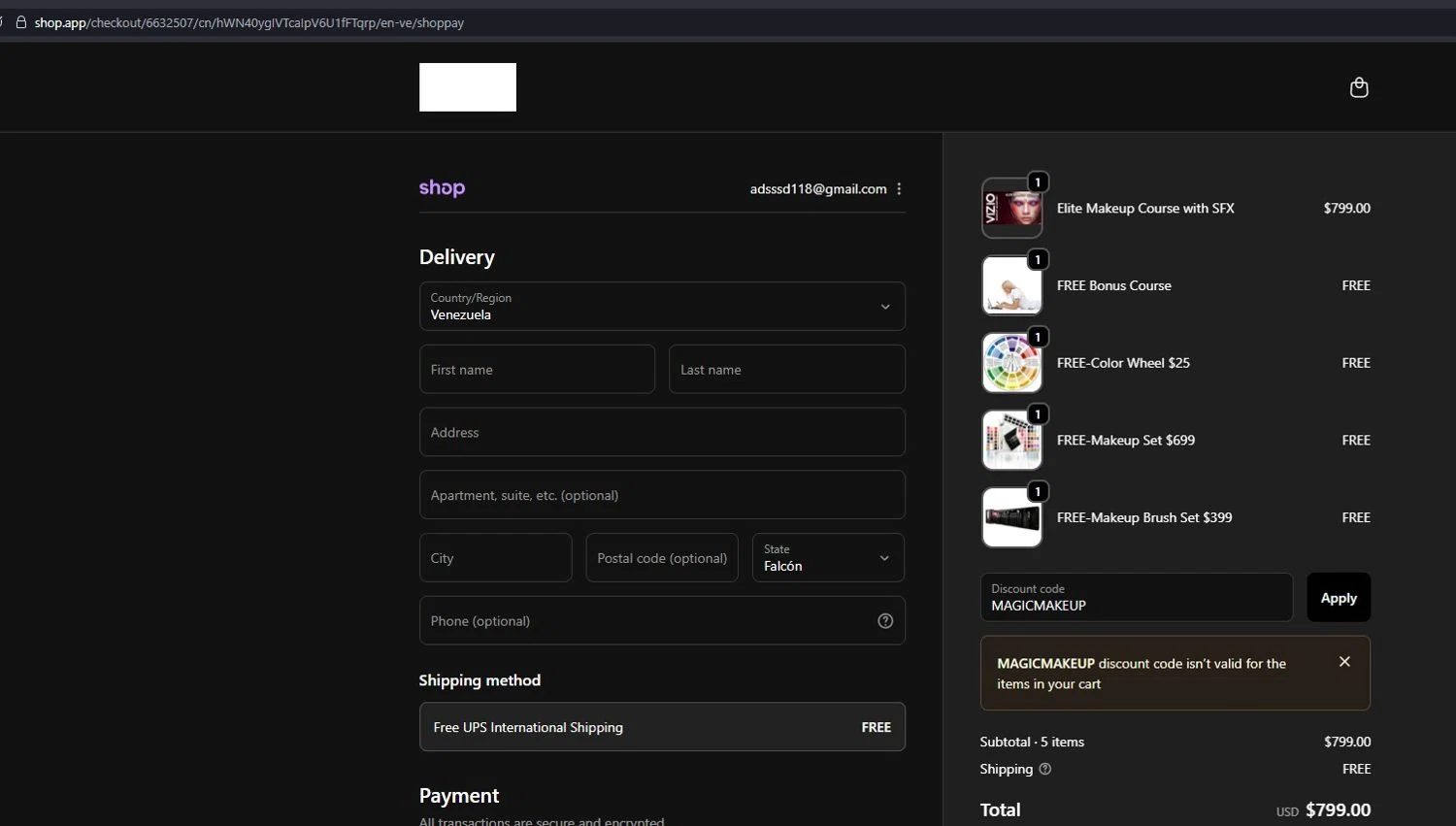The width and height of the screenshot is (1456, 826).
Task: Click the FREE Bonus Course thumbnail
Action: coord(1012,285)
